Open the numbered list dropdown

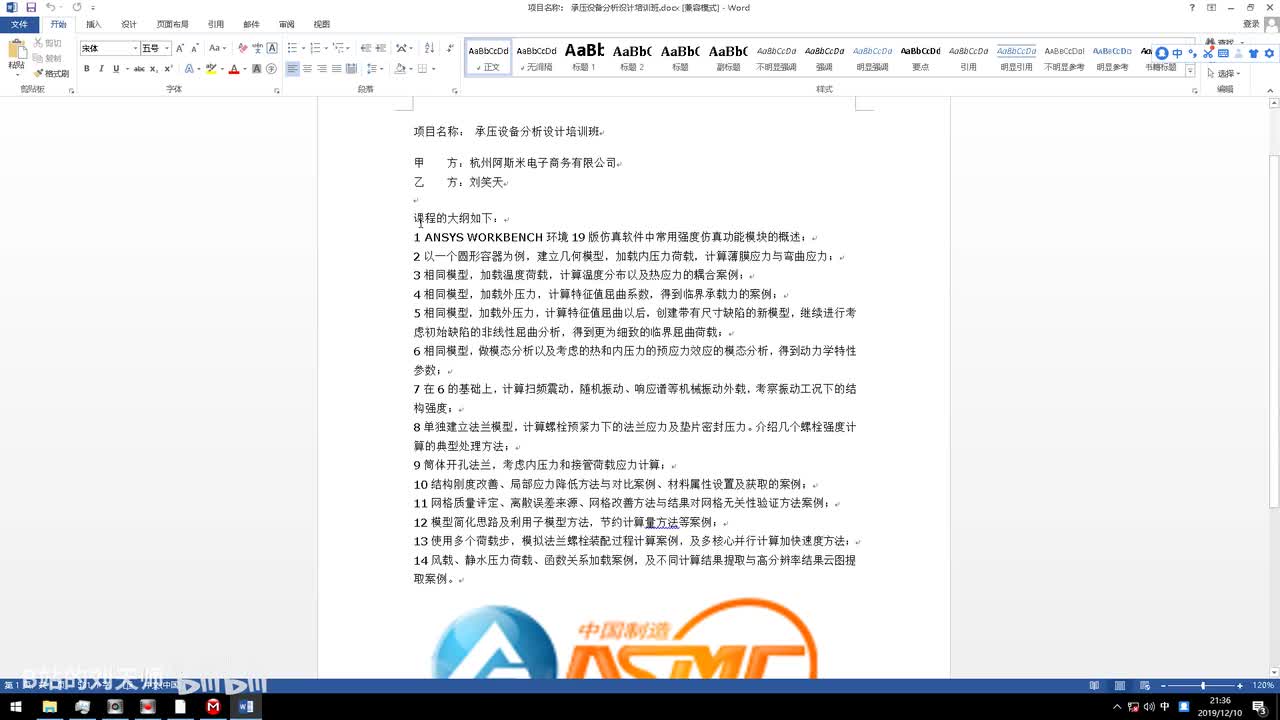[x=327, y=48]
